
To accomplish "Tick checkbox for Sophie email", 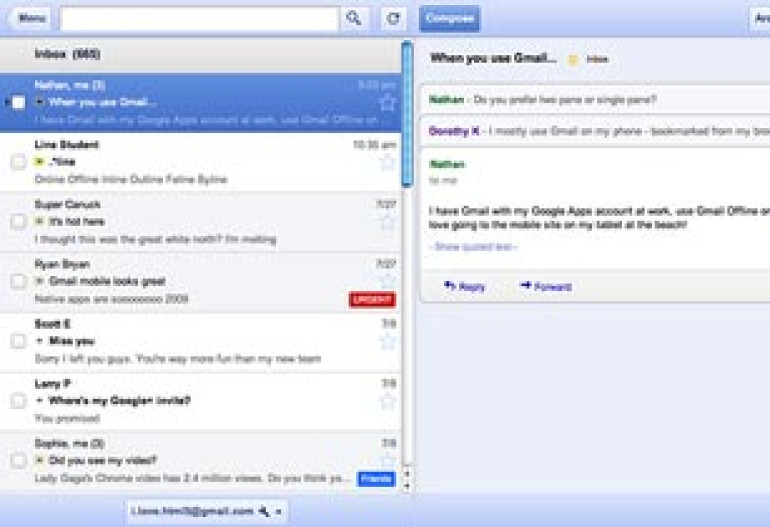I will [x=18, y=461].
